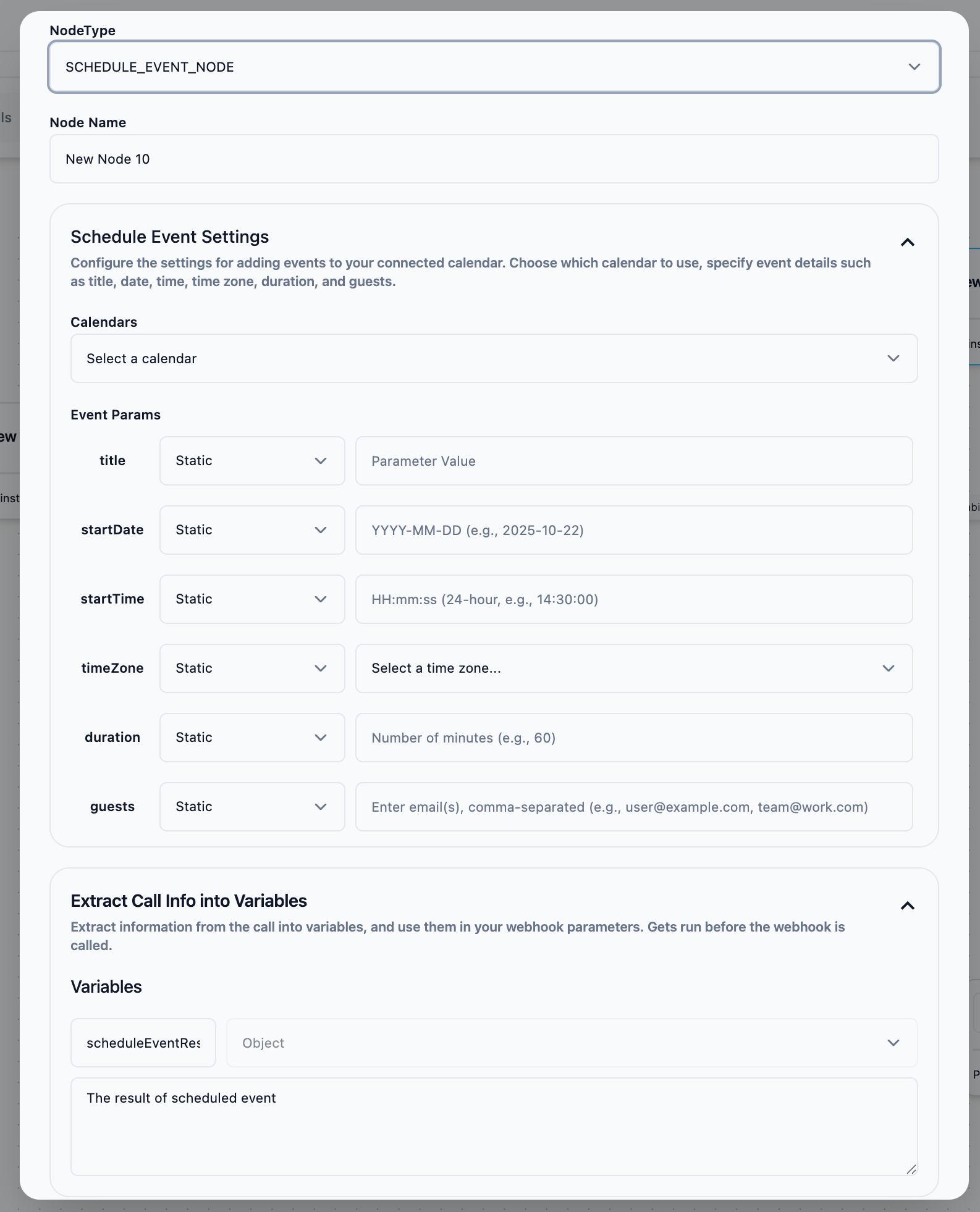Open the duration Static type dropdown
The image size is (980, 1212).
(x=251, y=738)
